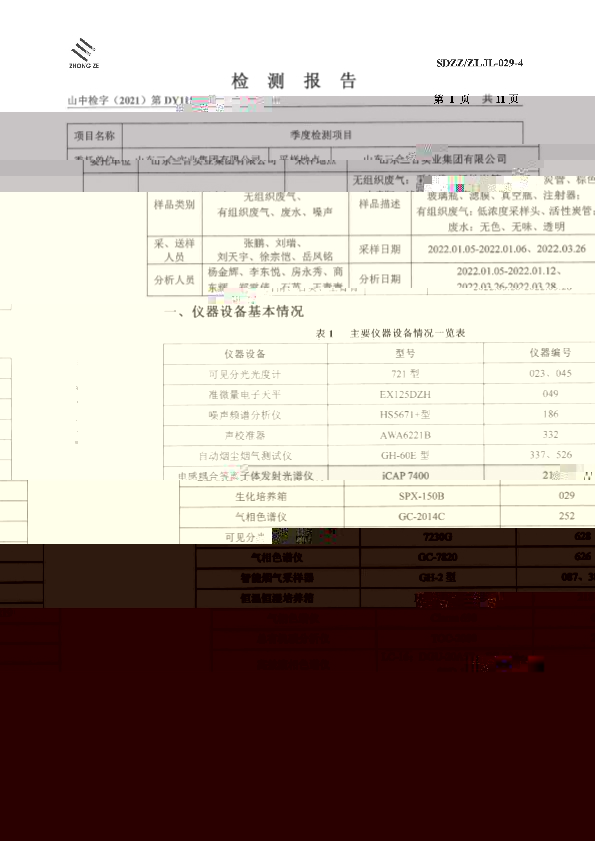Click the model cell 'HS5671+型'
Screen dimensions: 595x841
(x=405, y=415)
